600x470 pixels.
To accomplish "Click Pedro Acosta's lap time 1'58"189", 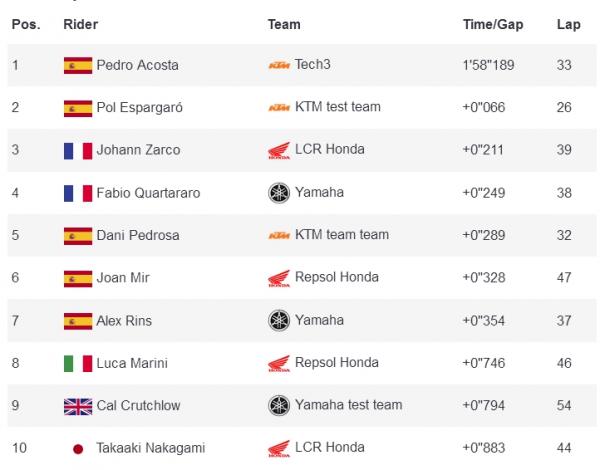I will coord(486,65).
